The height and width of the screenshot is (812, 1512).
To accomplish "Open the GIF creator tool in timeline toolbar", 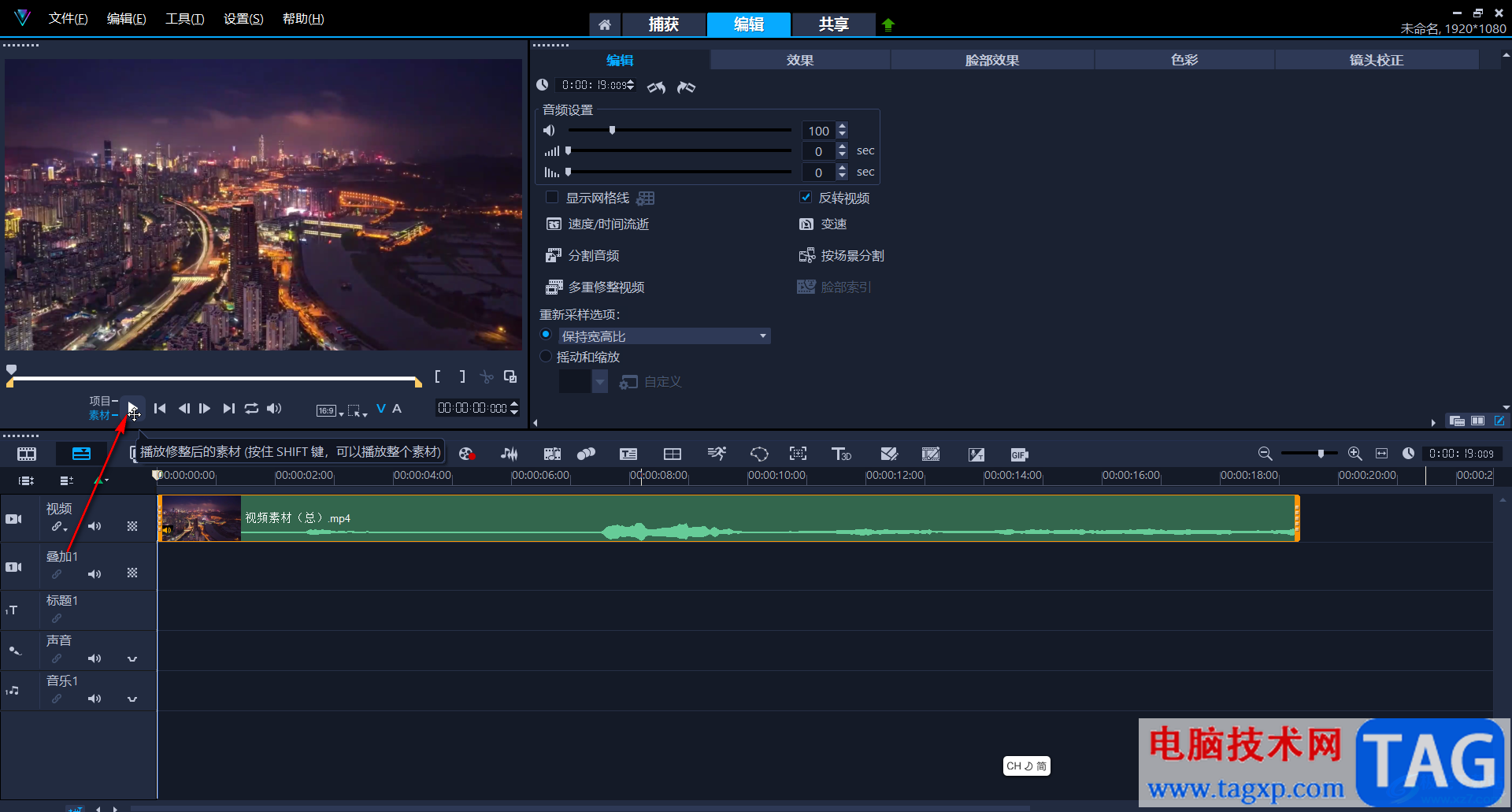I will point(1019,454).
